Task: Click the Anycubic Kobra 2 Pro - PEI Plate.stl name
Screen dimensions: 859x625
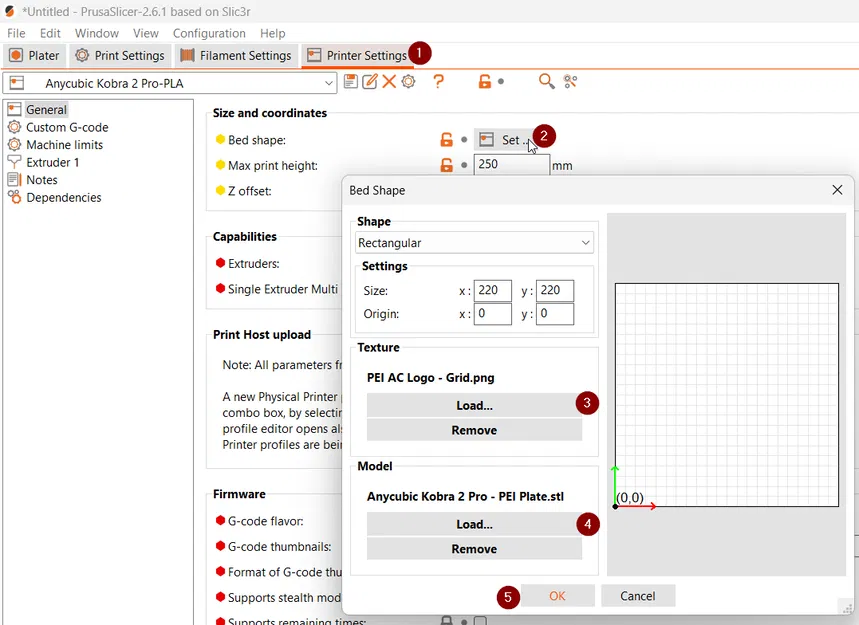Action: tap(465, 496)
